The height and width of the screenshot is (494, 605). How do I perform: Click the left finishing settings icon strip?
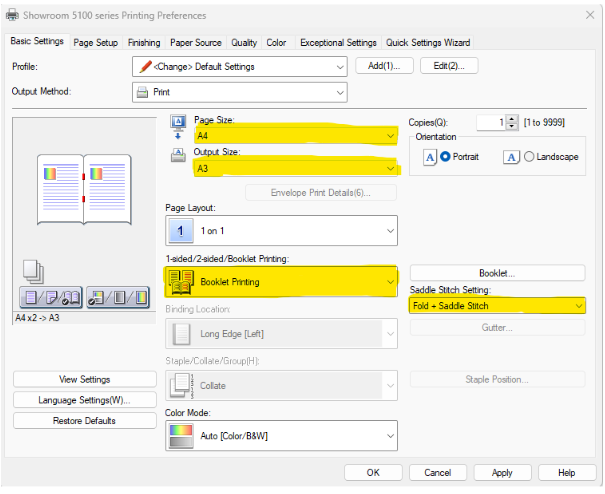pos(52,296)
